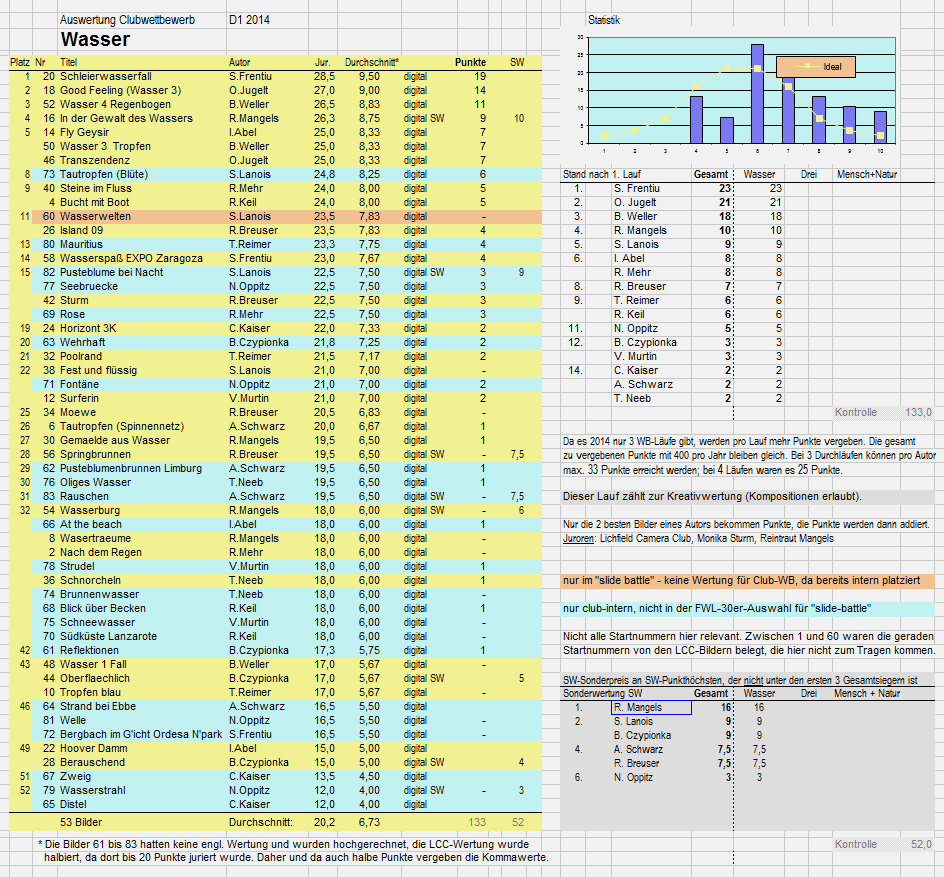Select cell 'D1 2014'

tap(249, 20)
